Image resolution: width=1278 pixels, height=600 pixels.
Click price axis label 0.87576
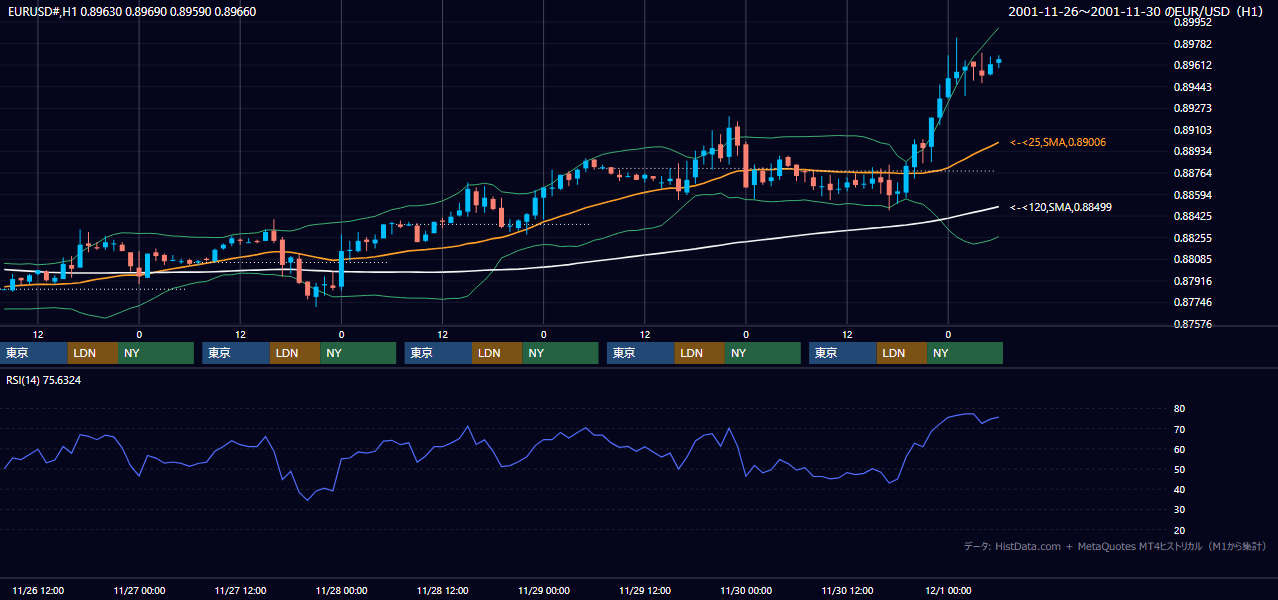[x=1193, y=324]
